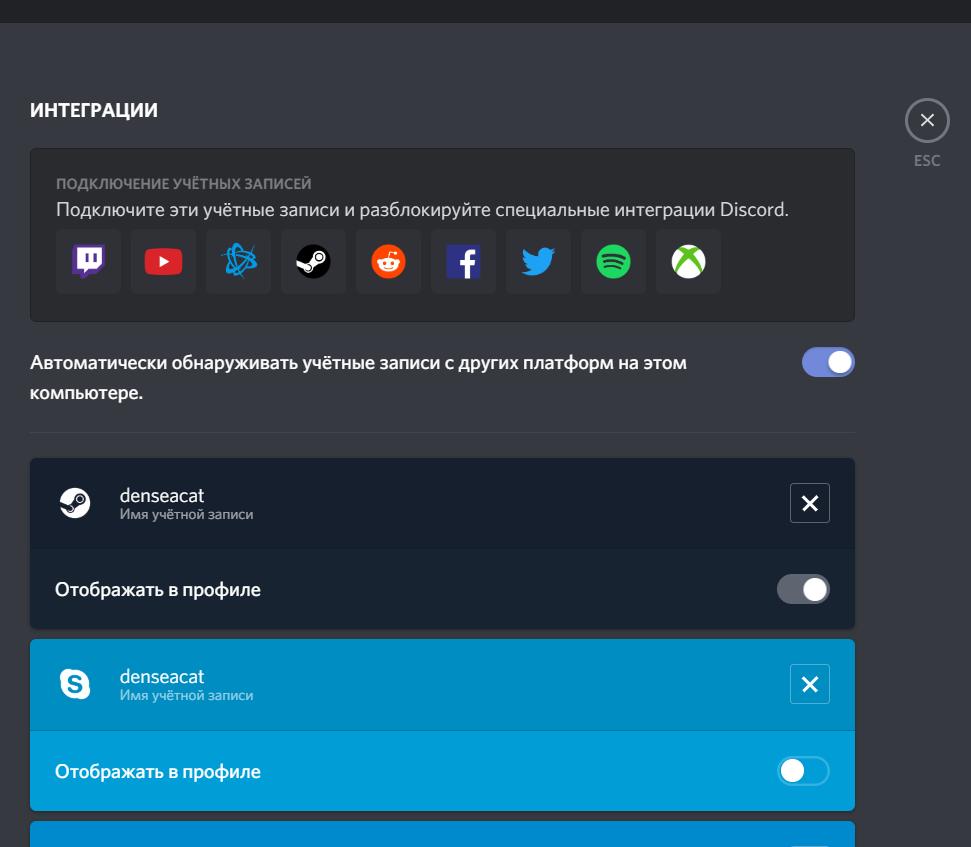The height and width of the screenshot is (847, 971).
Task: Click the ESC label below the close button
Action: click(x=927, y=161)
